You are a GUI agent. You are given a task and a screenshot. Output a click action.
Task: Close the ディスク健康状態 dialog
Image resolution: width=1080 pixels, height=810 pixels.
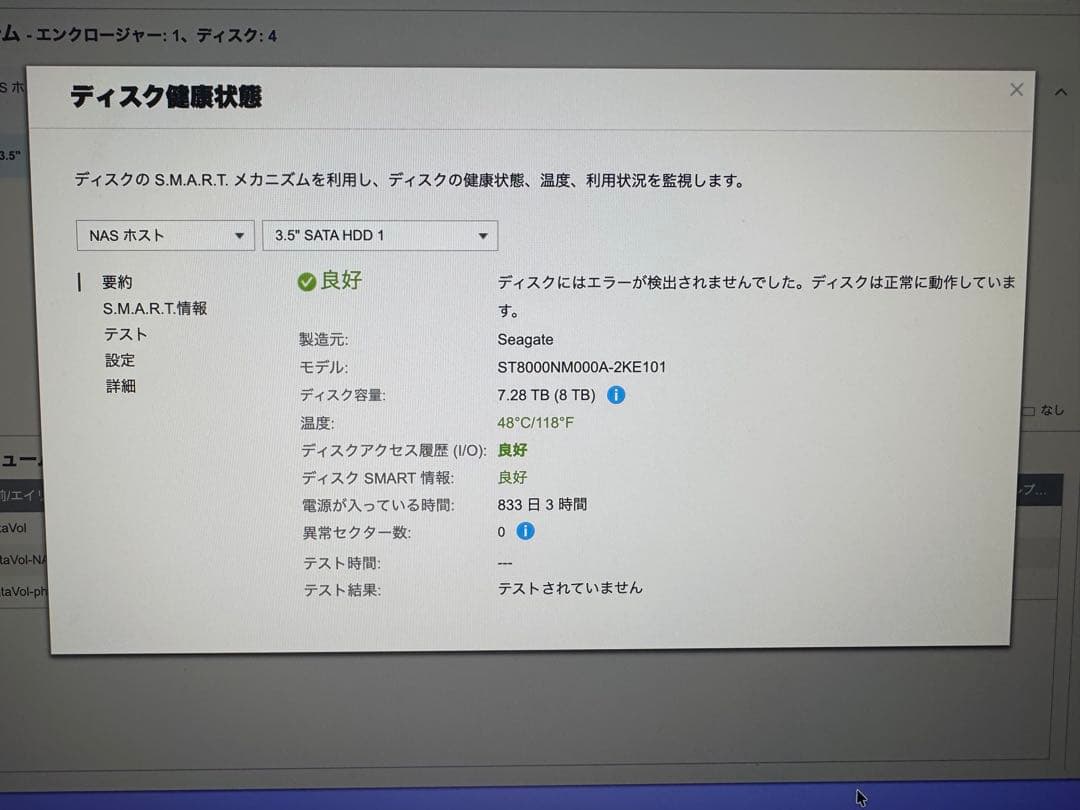click(1016, 89)
